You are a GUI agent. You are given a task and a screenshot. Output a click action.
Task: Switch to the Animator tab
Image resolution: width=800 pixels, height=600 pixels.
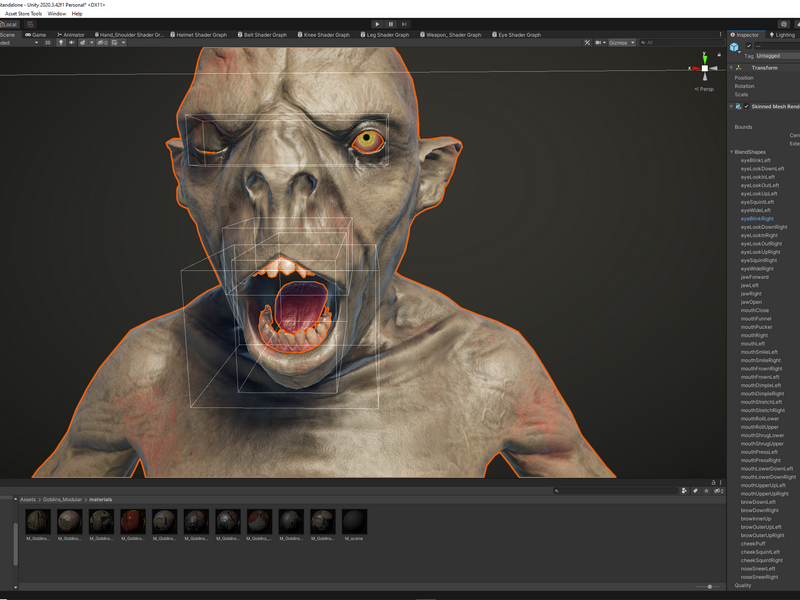[x=70, y=35]
